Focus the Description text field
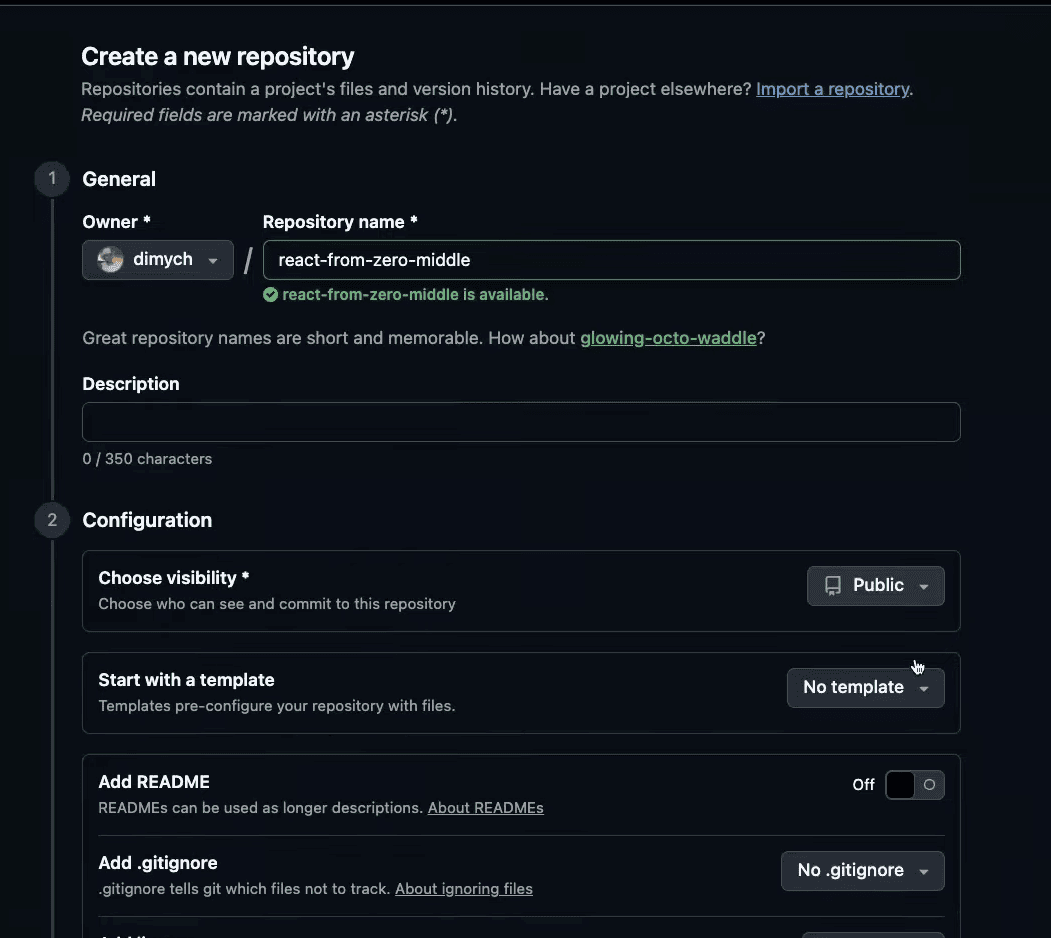Image resolution: width=1051 pixels, height=938 pixels. 521,422
